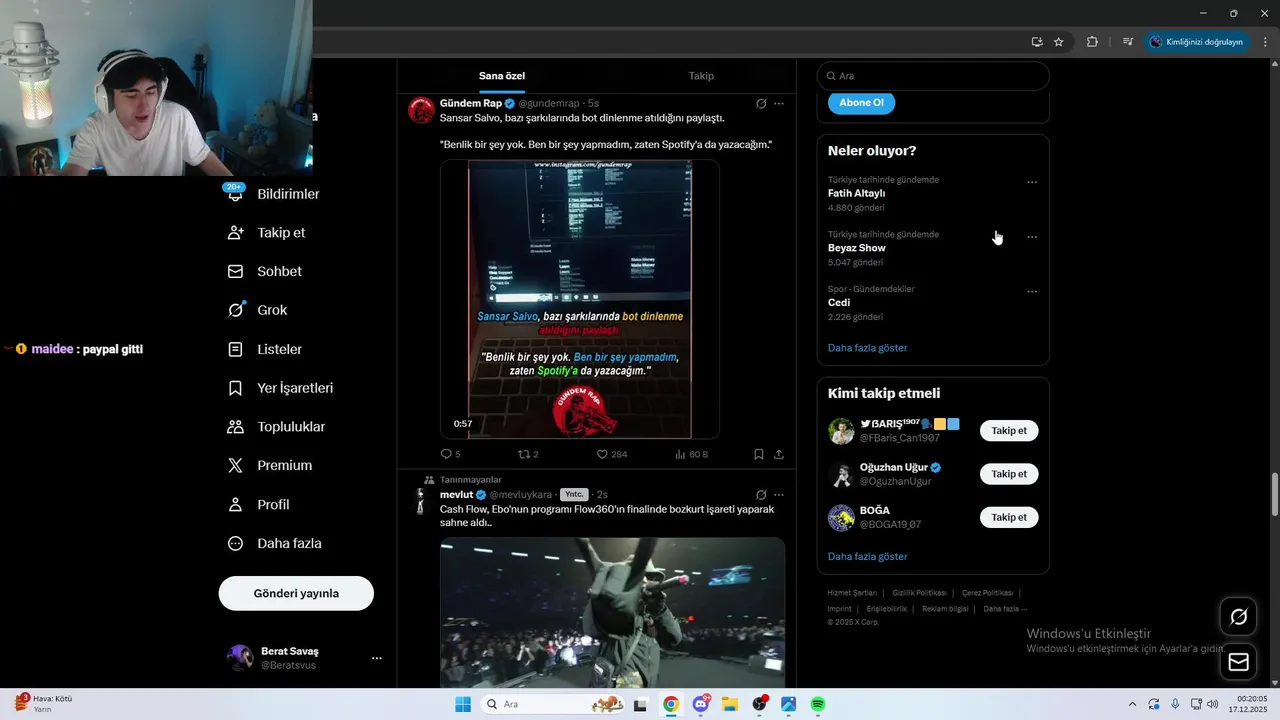Open floating messages button

(x=1238, y=662)
